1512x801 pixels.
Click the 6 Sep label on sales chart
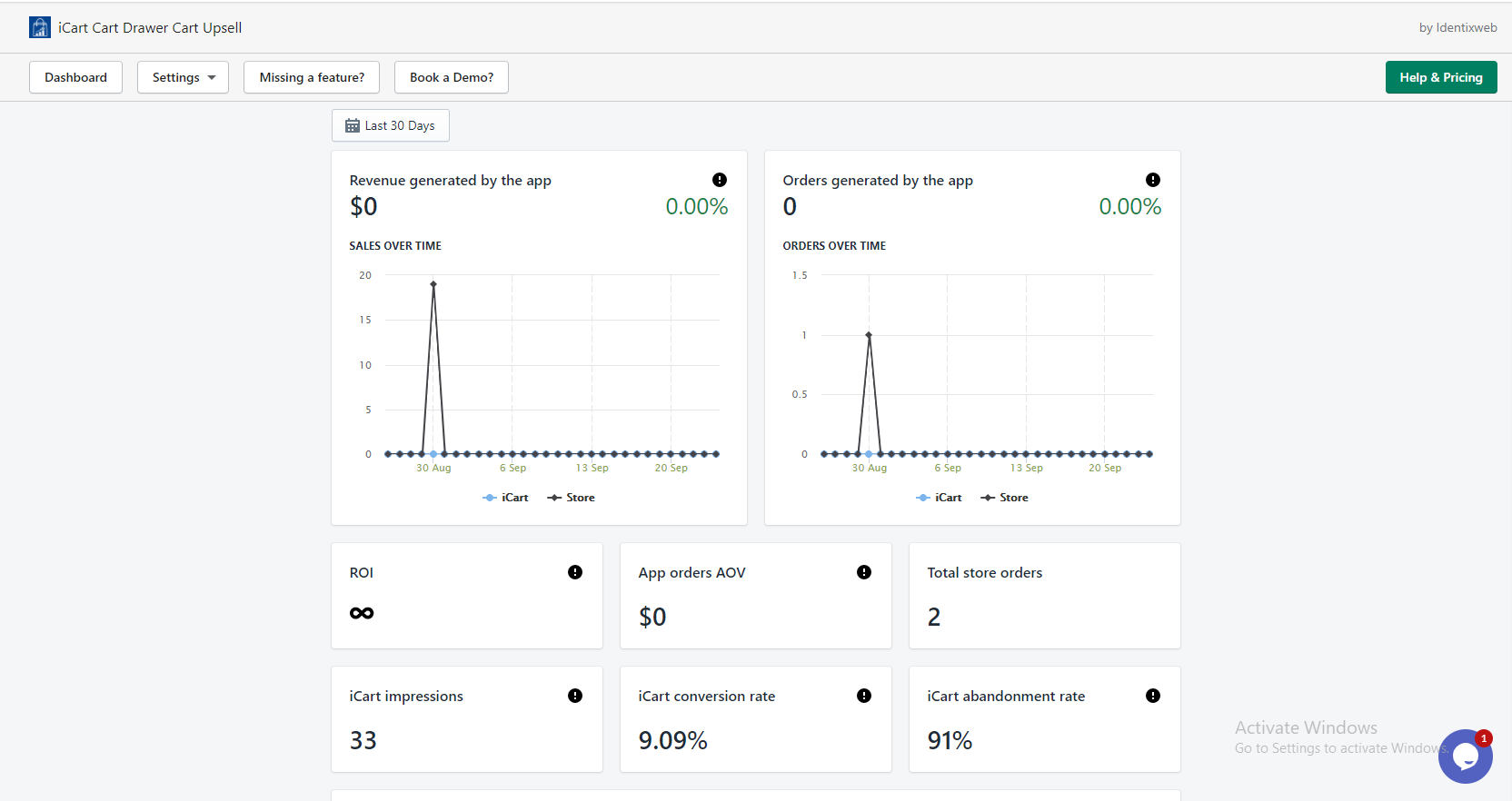(512, 468)
